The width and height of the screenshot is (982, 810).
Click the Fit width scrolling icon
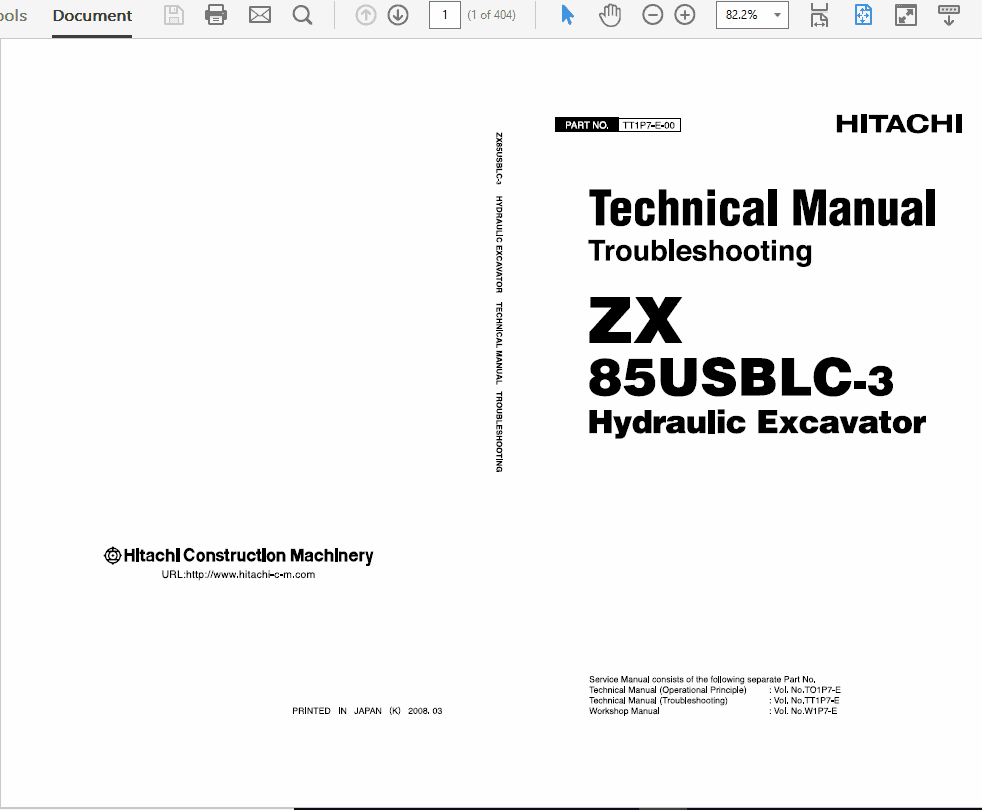(819, 15)
